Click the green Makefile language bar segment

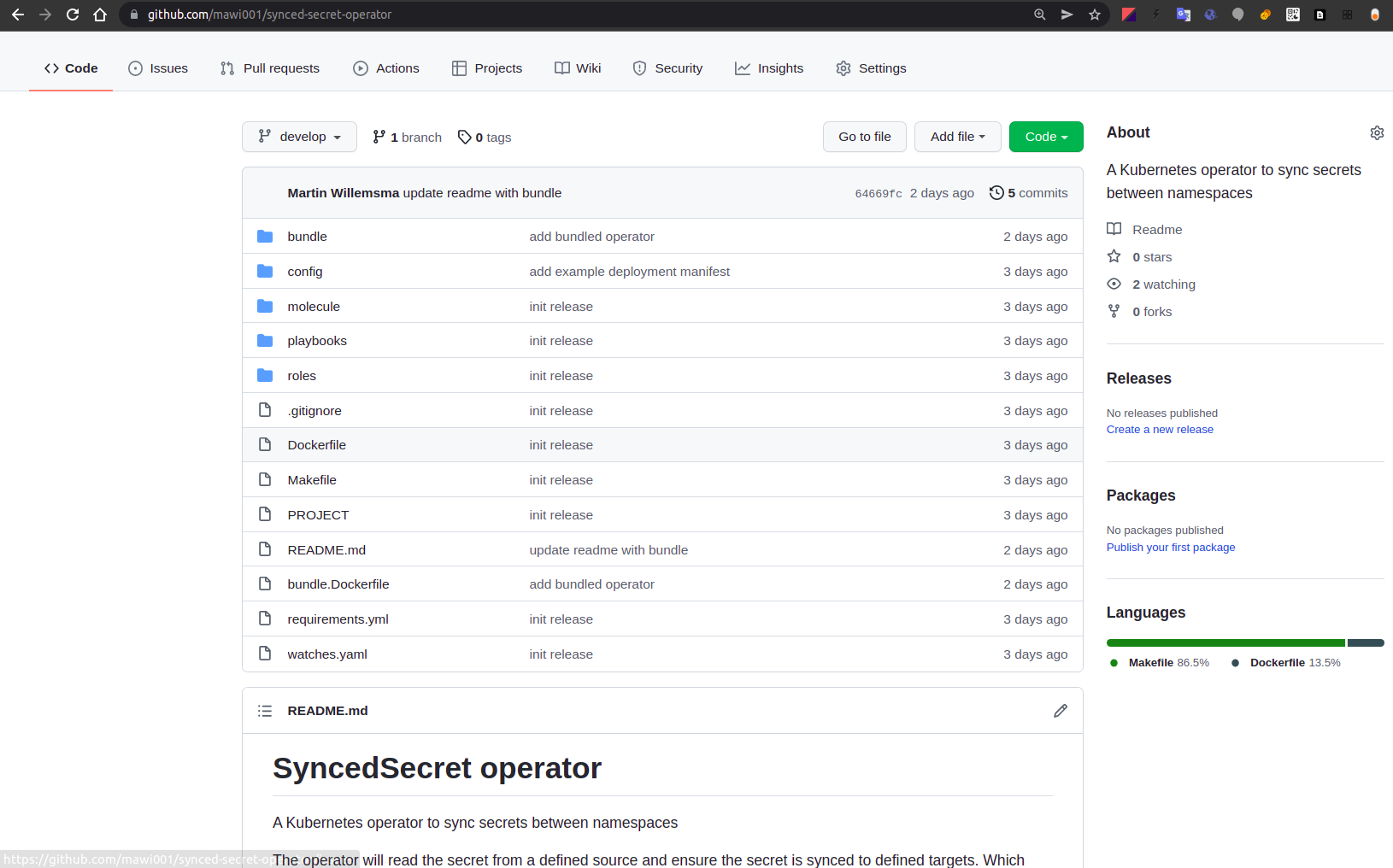tap(1225, 642)
